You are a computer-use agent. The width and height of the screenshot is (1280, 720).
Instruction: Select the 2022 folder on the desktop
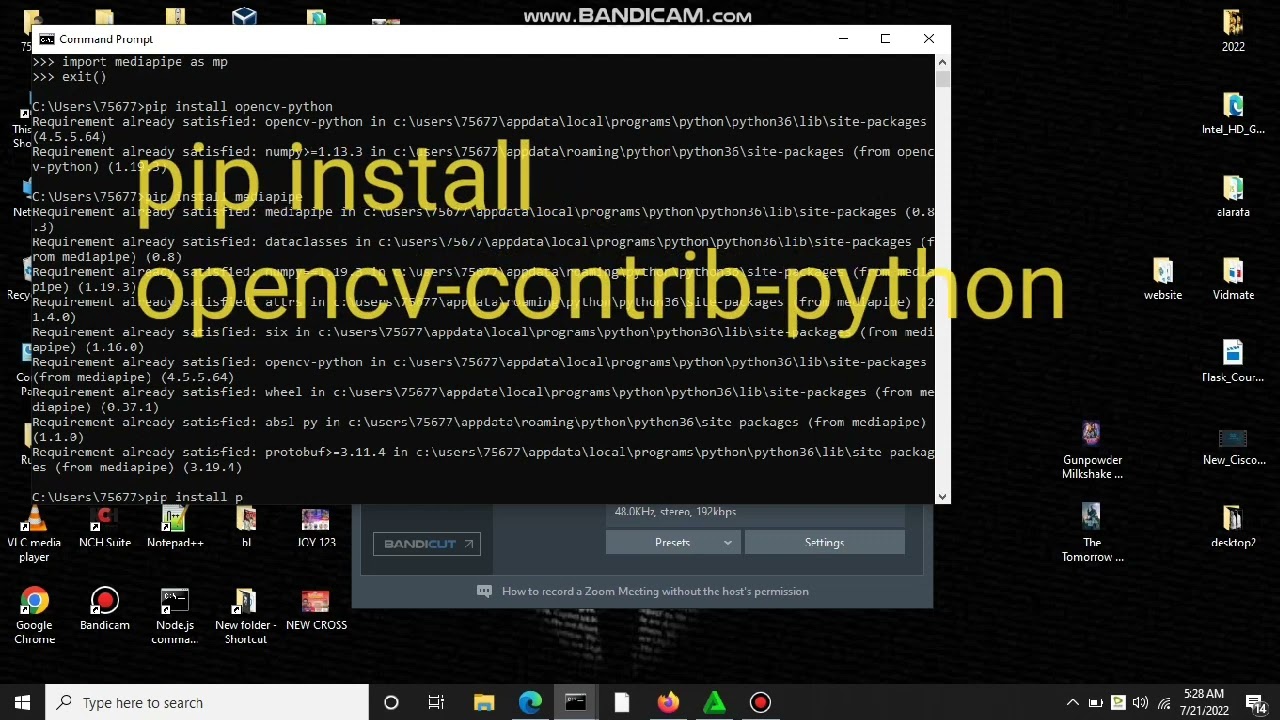tap(1233, 31)
